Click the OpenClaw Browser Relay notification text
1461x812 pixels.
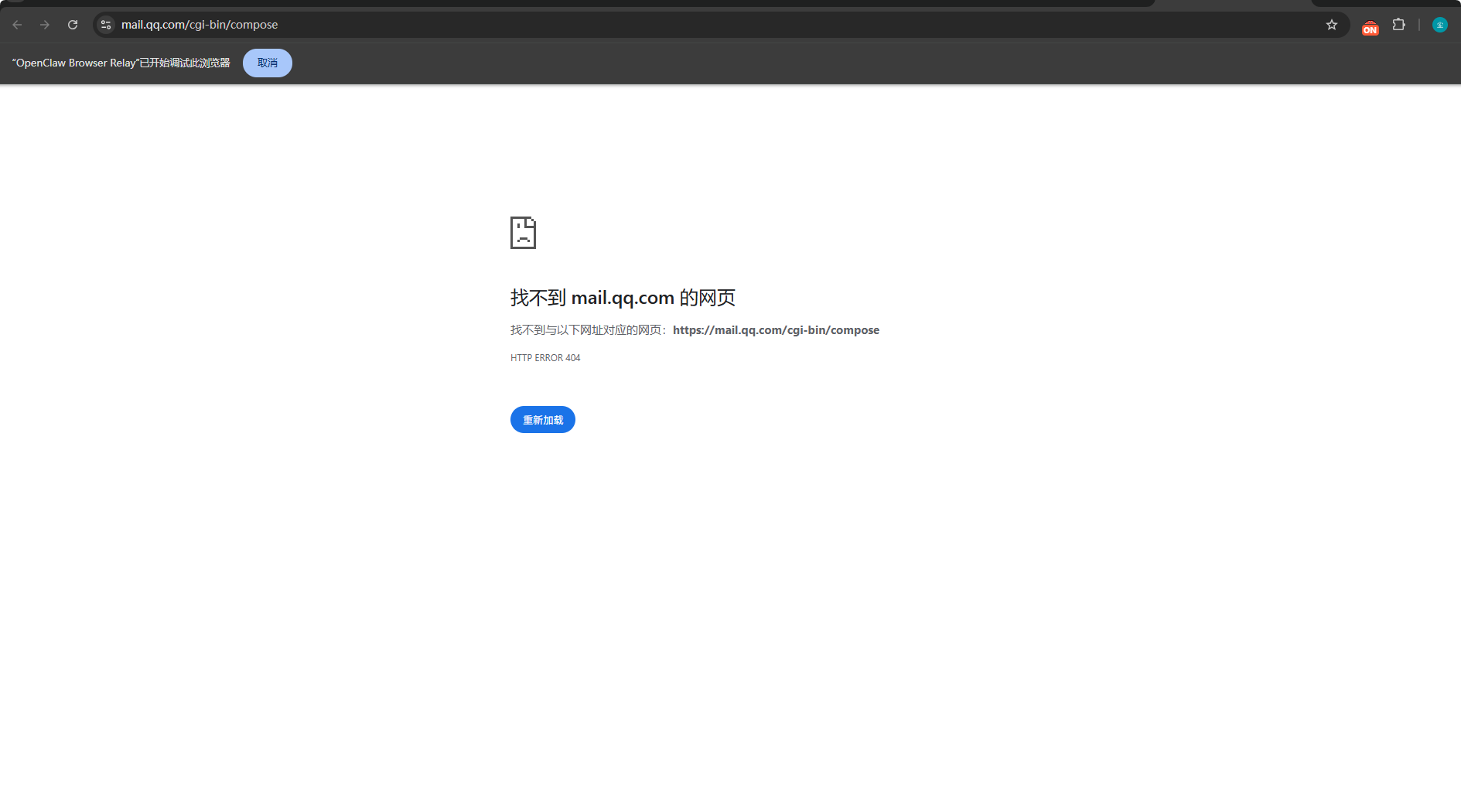120,63
